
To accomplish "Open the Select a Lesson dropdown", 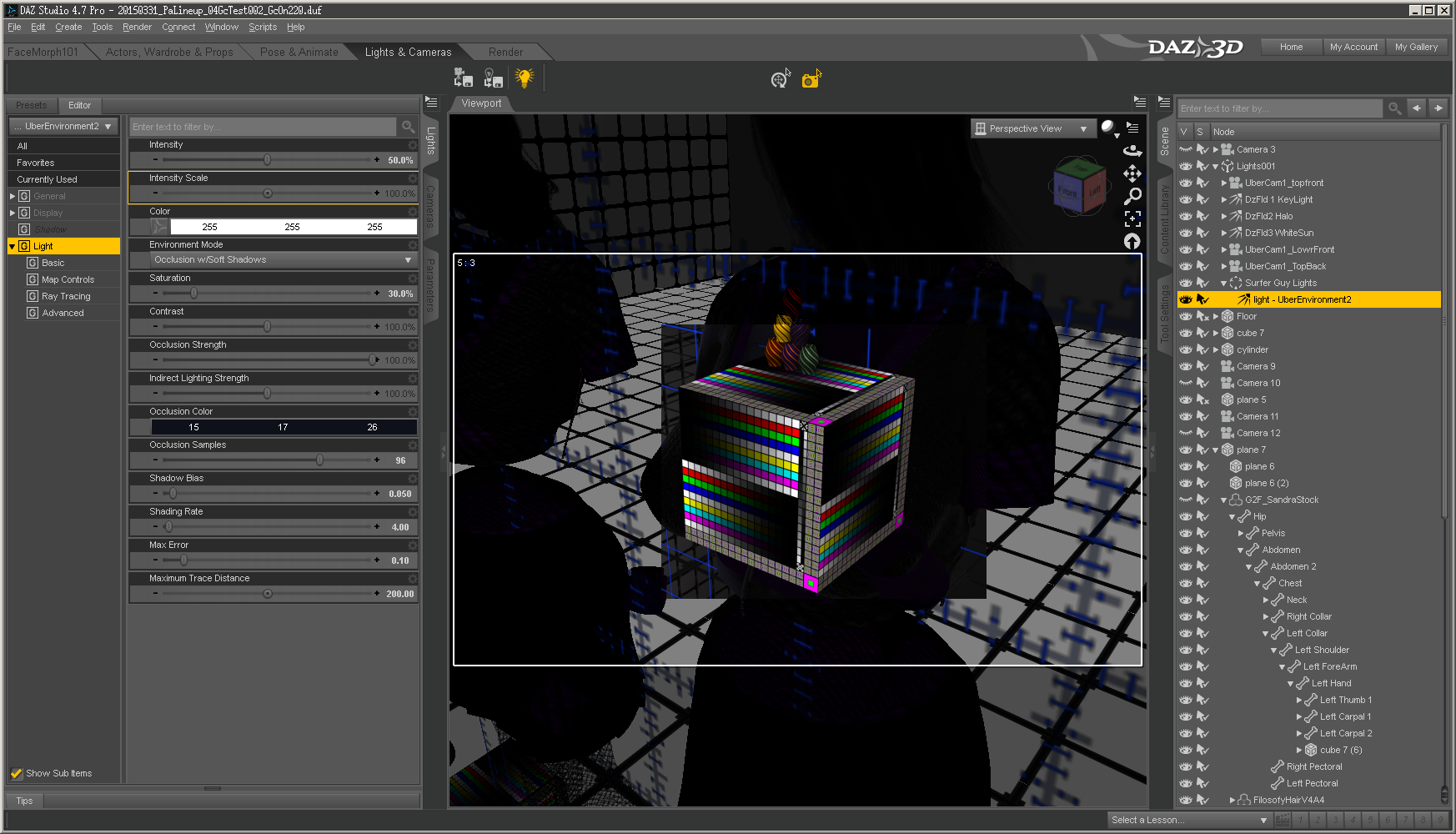I will coord(1190,820).
